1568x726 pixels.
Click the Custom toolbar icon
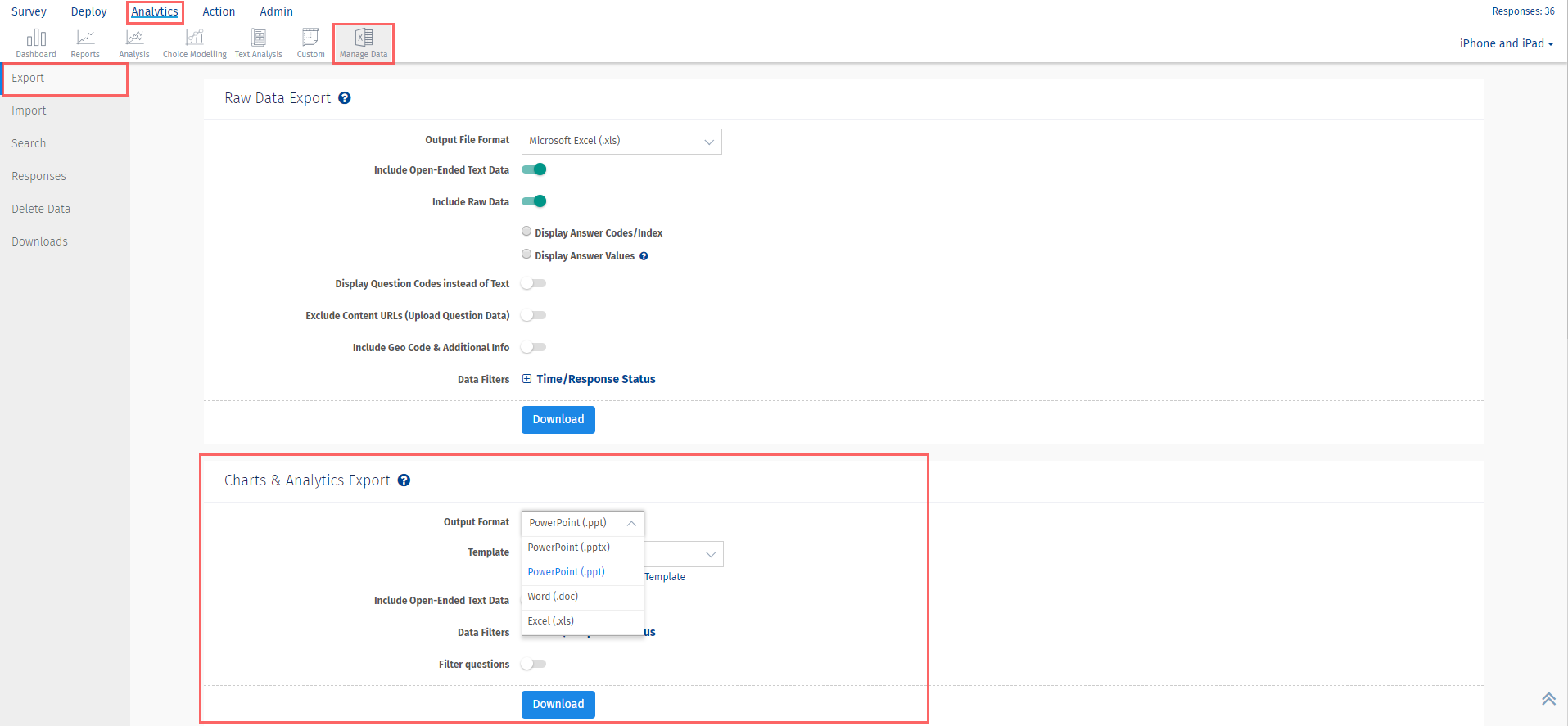[310, 38]
